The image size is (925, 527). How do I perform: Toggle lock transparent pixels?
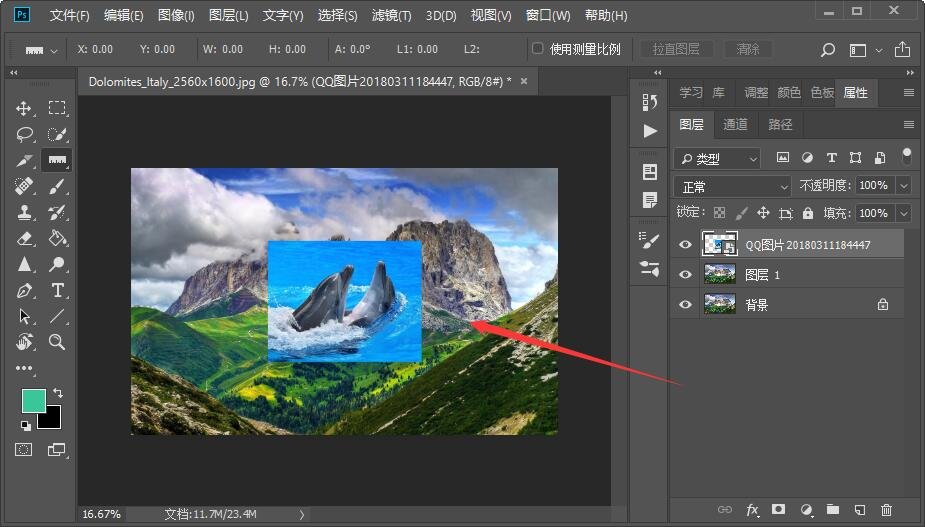click(719, 213)
